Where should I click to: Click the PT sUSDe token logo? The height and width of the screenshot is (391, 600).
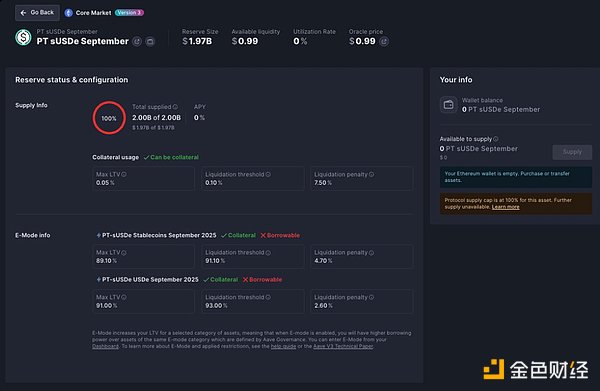coord(23,37)
